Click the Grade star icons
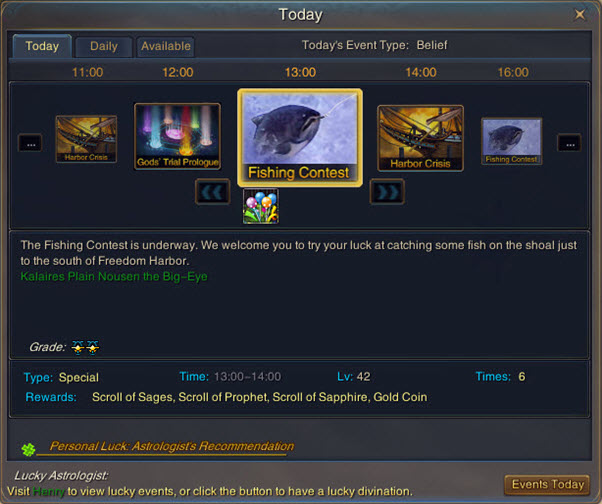This screenshot has width=602, height=504. point(85,347)
